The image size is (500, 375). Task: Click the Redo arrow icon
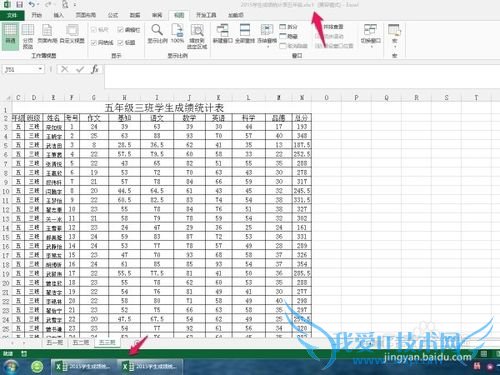47,4
